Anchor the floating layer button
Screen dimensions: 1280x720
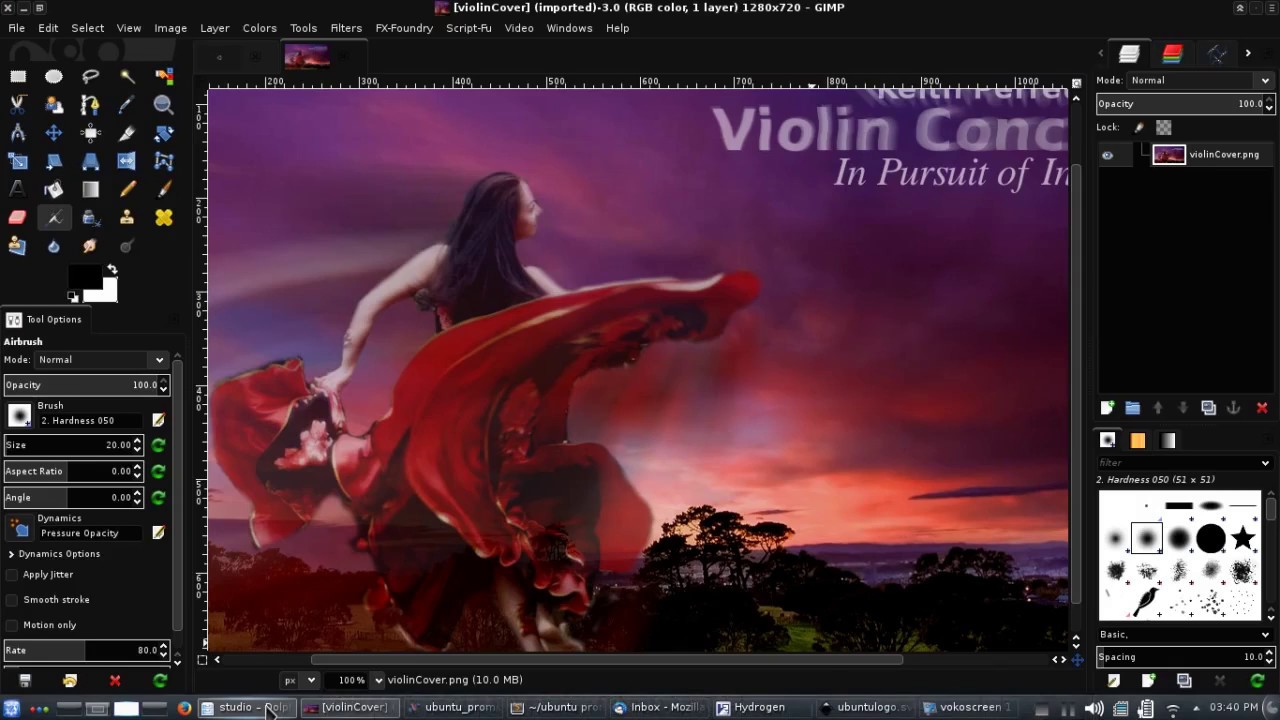click(1234, 408)
